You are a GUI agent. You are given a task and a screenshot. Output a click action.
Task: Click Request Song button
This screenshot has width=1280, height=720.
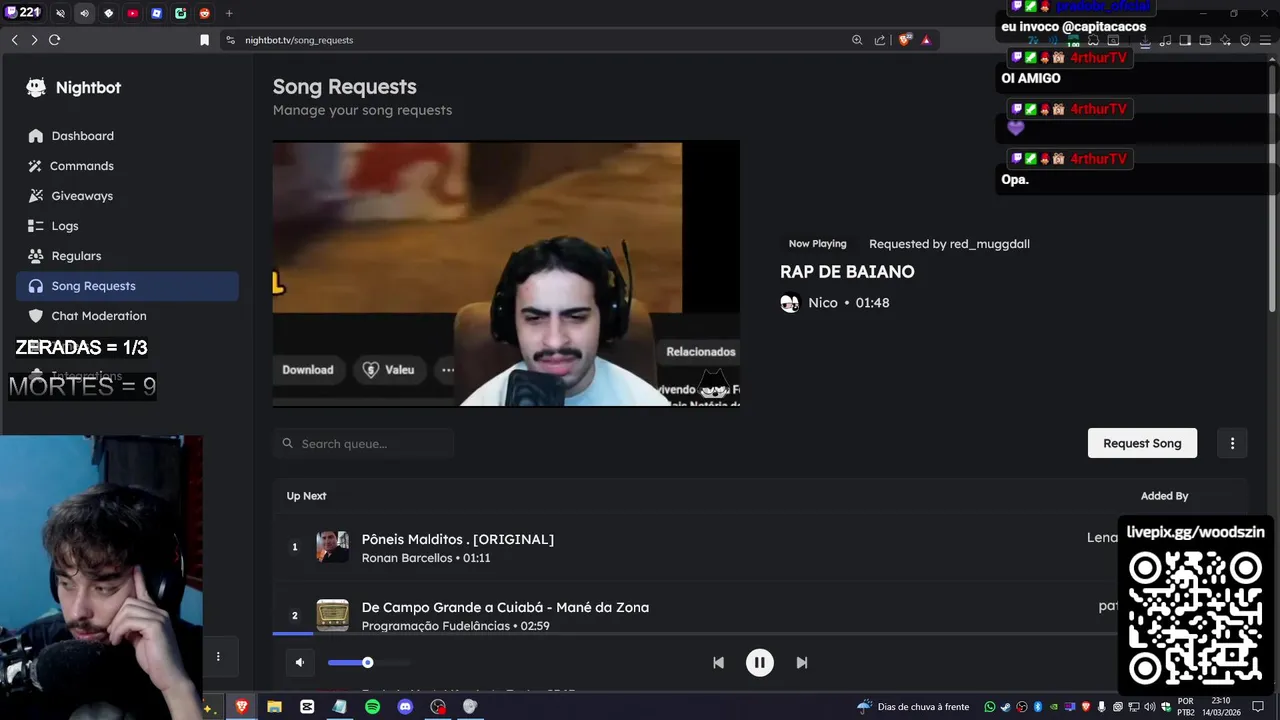pos(1142,443)
